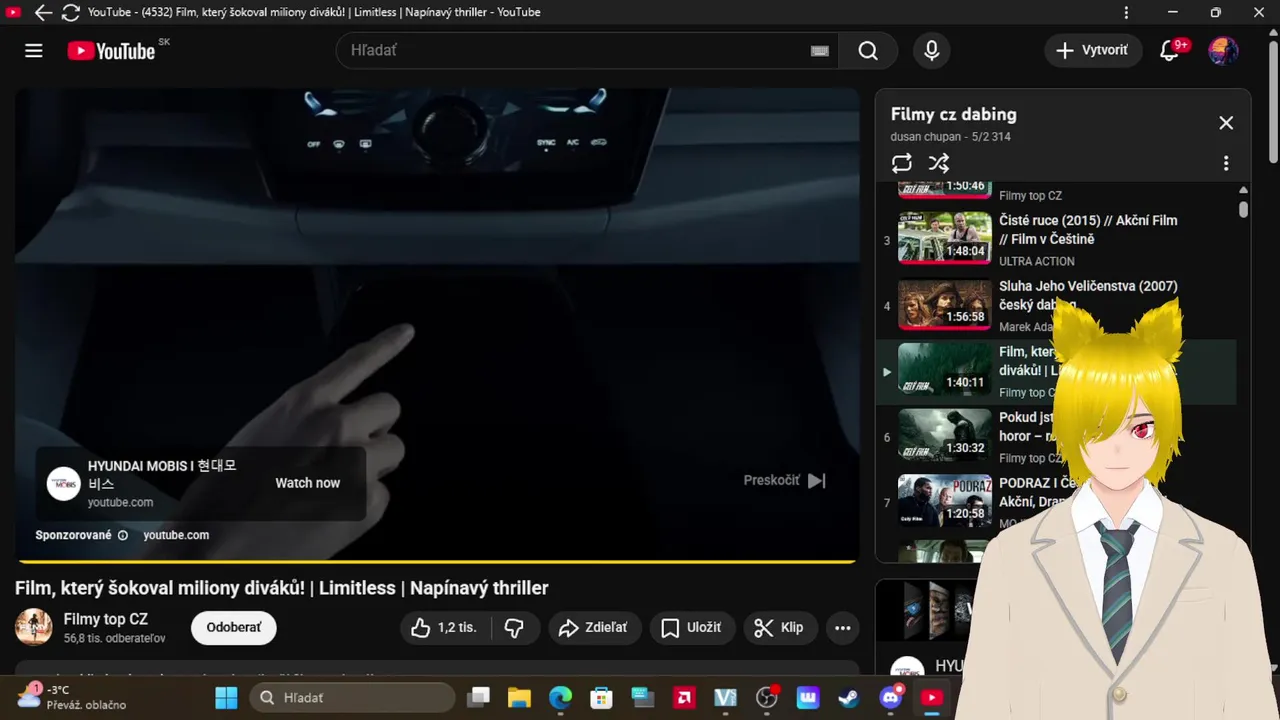This screenshot has width=1280, height=720.
Task: Open the on-screen keyboard icon in search
Action: point(820,51)
